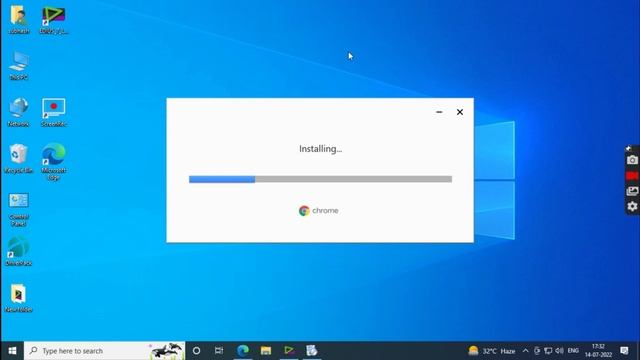Open the clock showing 14-07-2022

pyautogui.click(x=598, y=351)
